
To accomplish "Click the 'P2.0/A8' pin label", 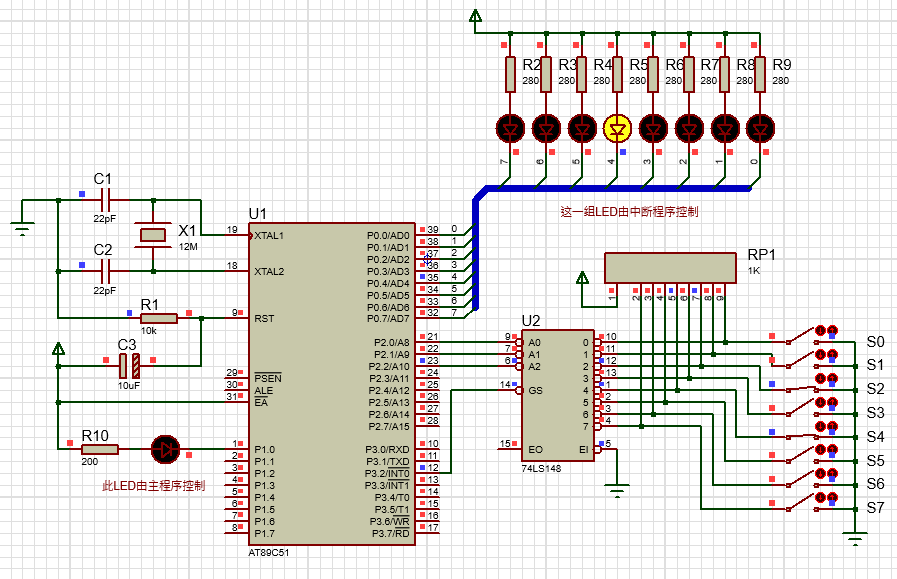I will (392, 342).
